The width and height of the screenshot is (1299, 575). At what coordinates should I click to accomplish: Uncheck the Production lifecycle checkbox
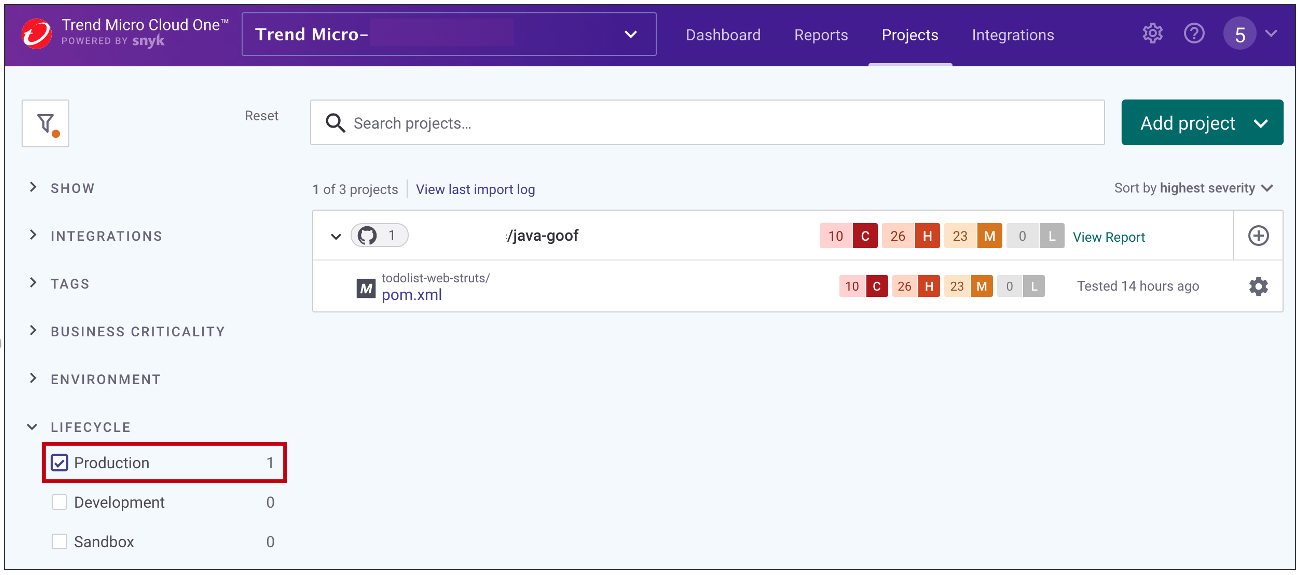tap(60, 463)
